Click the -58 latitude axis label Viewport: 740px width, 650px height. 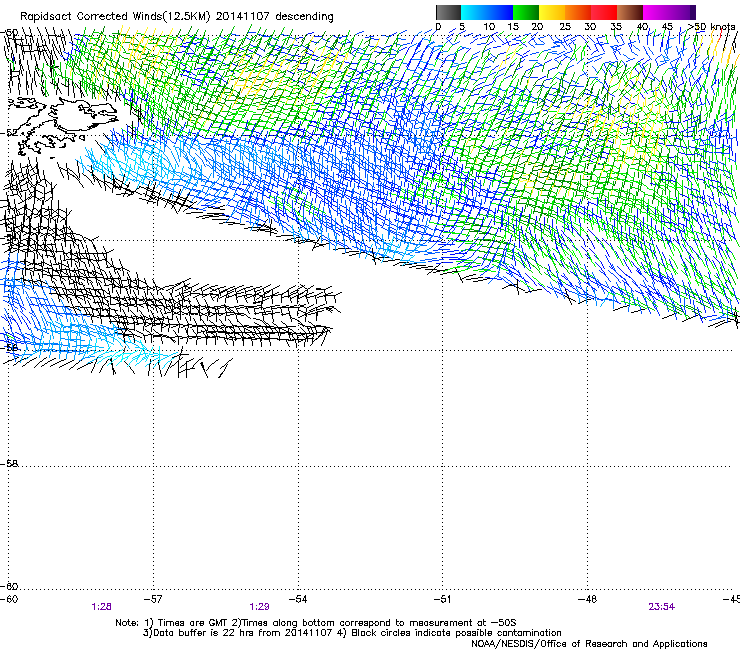click(9, 464)
